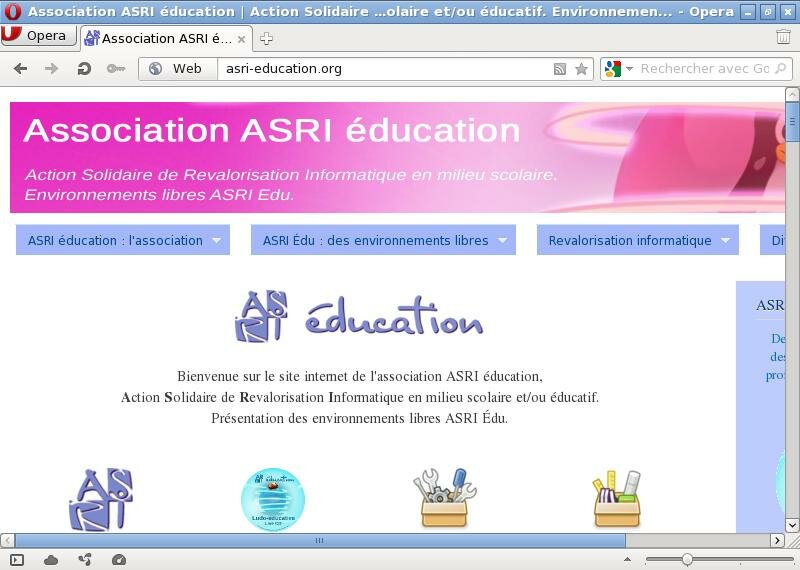Open the password wand key icon
The height and width of the screenshot is (570, 800).
click(x=116, y=68)
